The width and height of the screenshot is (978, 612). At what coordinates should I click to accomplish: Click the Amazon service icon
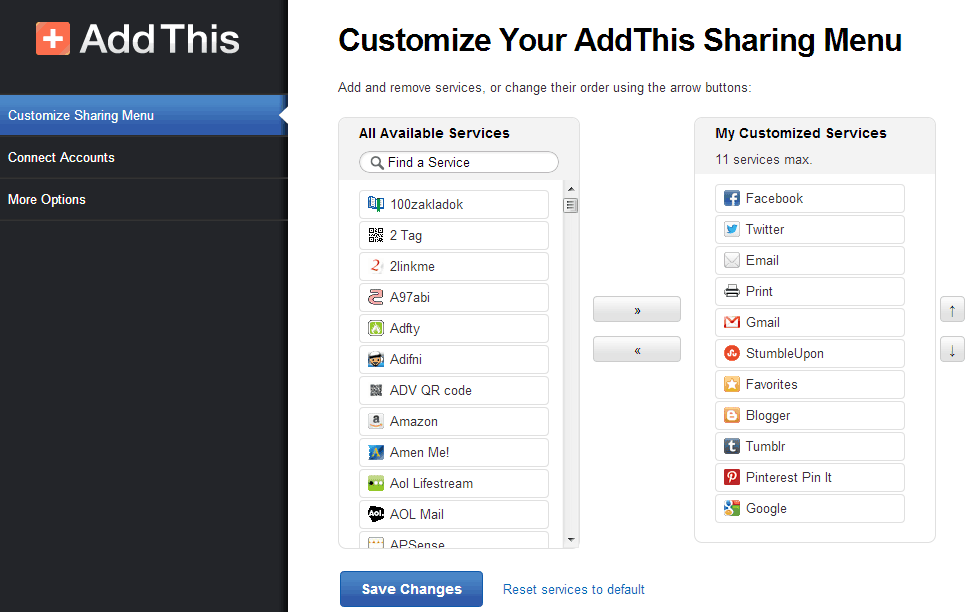click(375, 421)
